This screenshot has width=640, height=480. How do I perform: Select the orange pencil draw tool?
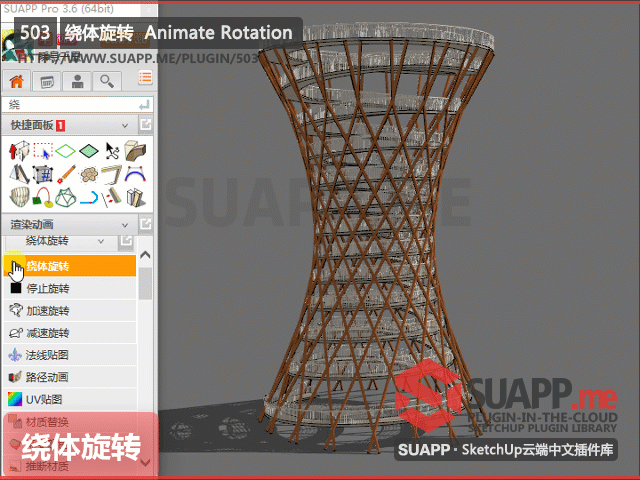[66, 174]
